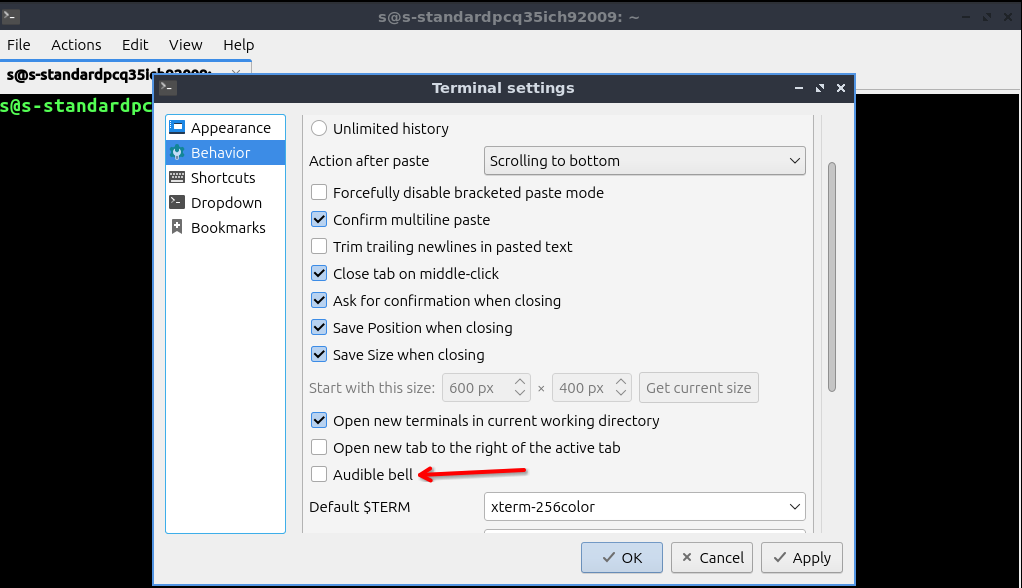Close the current terminal tab

click(x=237, y=73)
